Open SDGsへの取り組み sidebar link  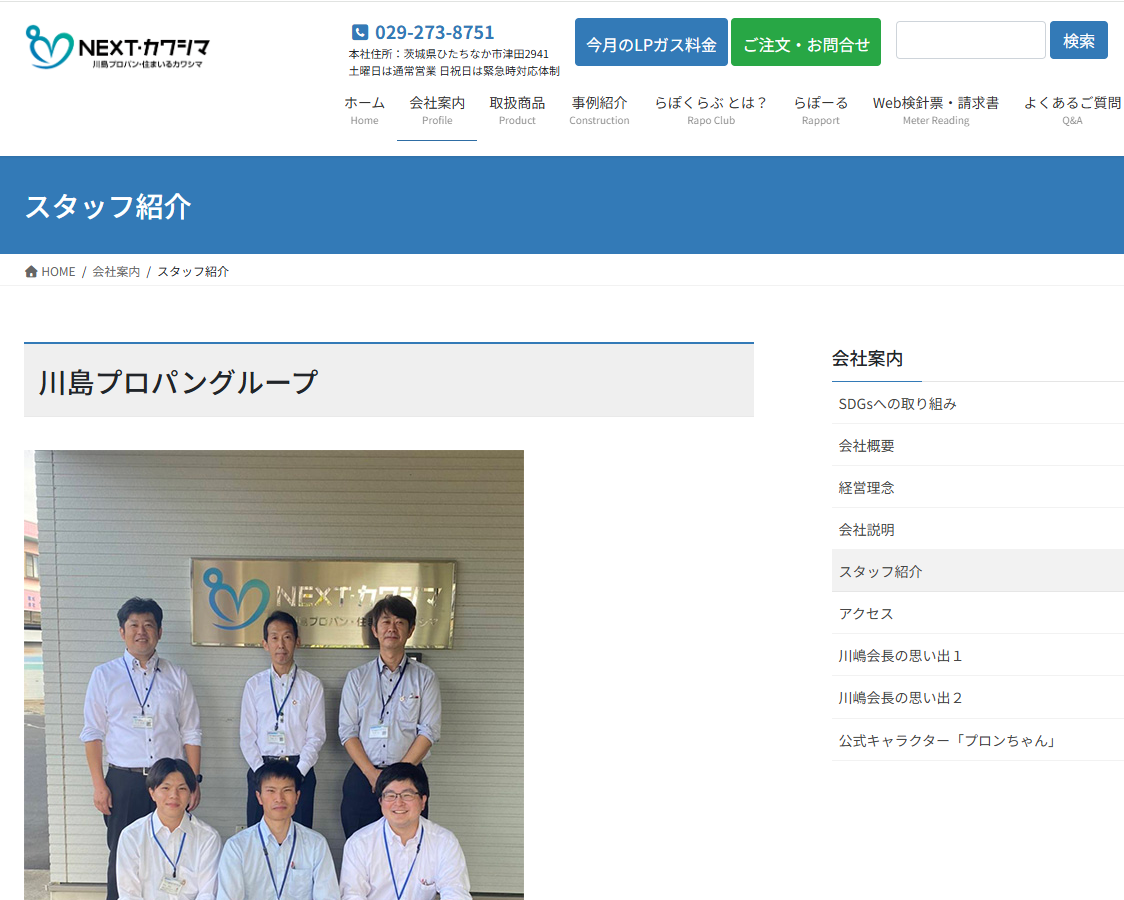tap(897, 404)
